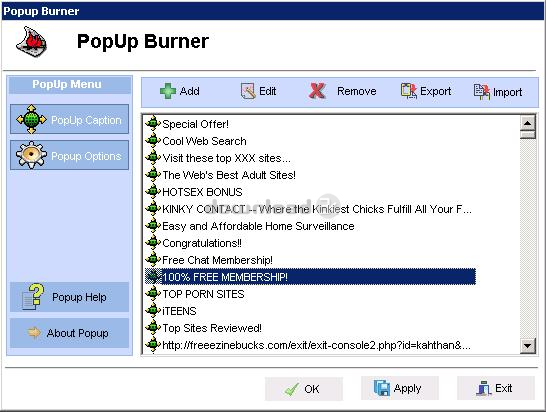Click the gear icon beside Popup Options
Viewport: 546px width, 412px height.
[31, 155]
